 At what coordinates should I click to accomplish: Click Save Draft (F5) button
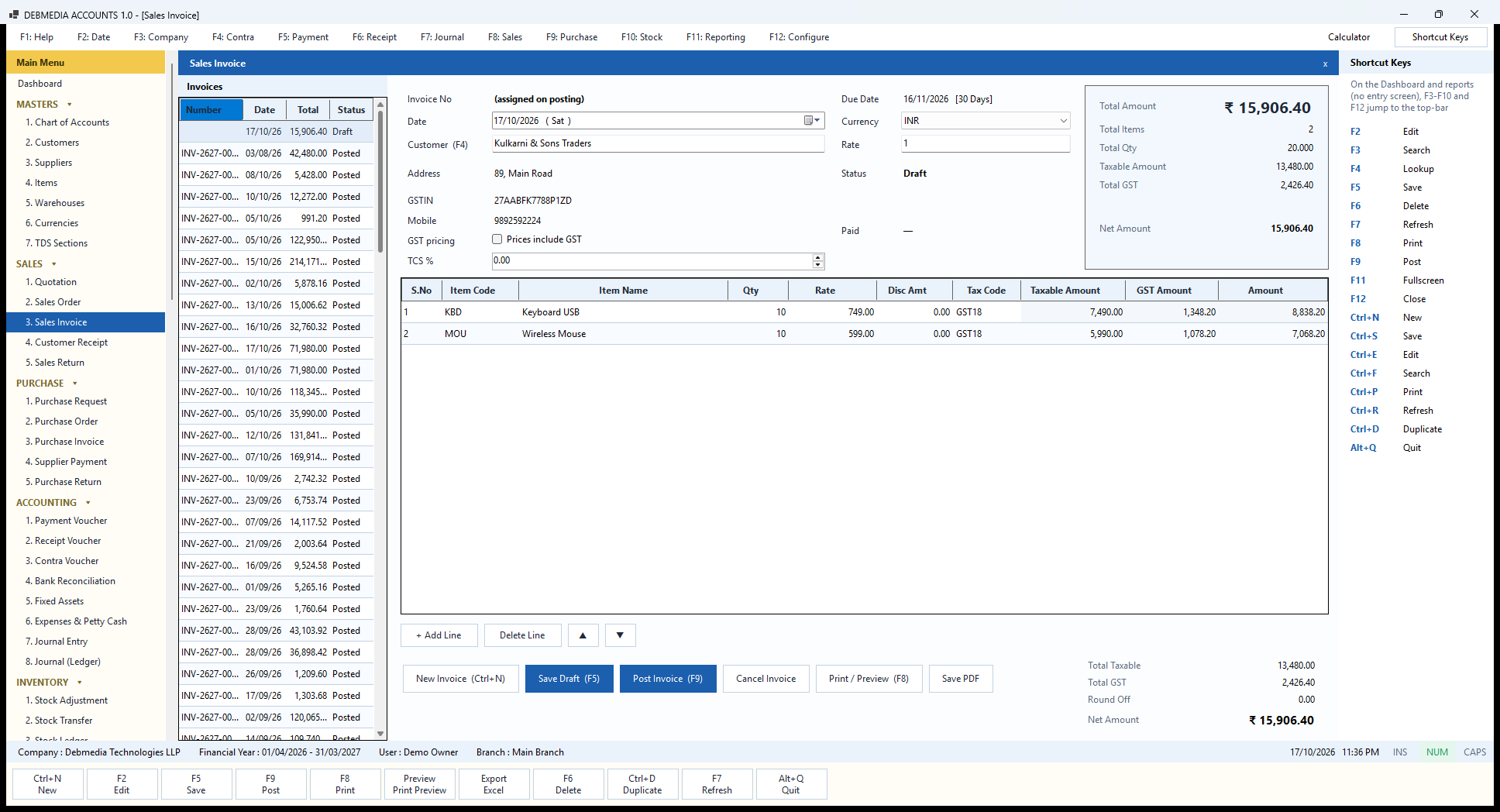(569, 679)
